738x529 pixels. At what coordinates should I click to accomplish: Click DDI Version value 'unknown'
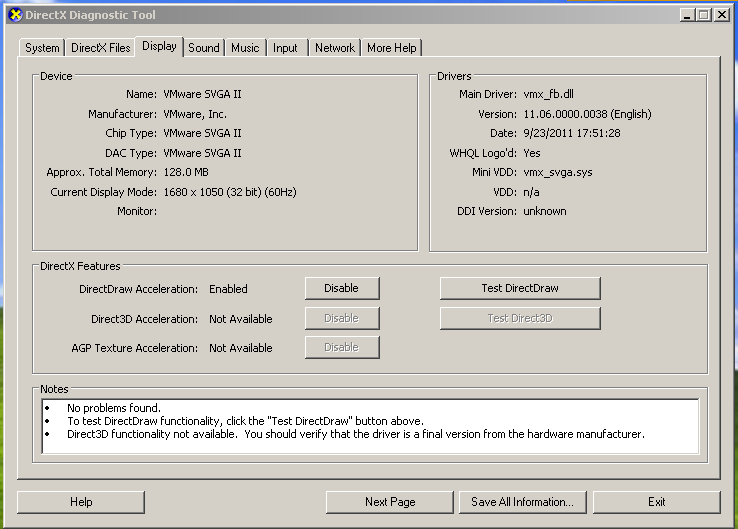(545, 211)
